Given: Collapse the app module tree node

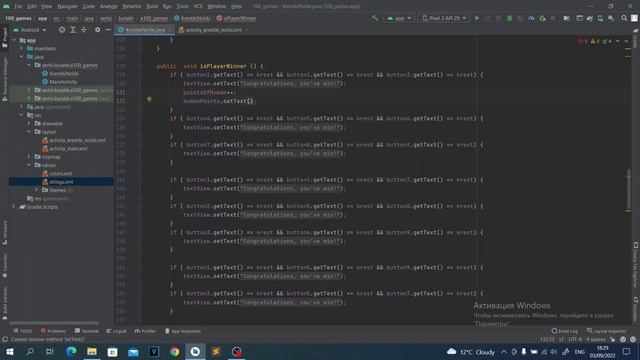Looking at the screenshot, I should 14,40.
